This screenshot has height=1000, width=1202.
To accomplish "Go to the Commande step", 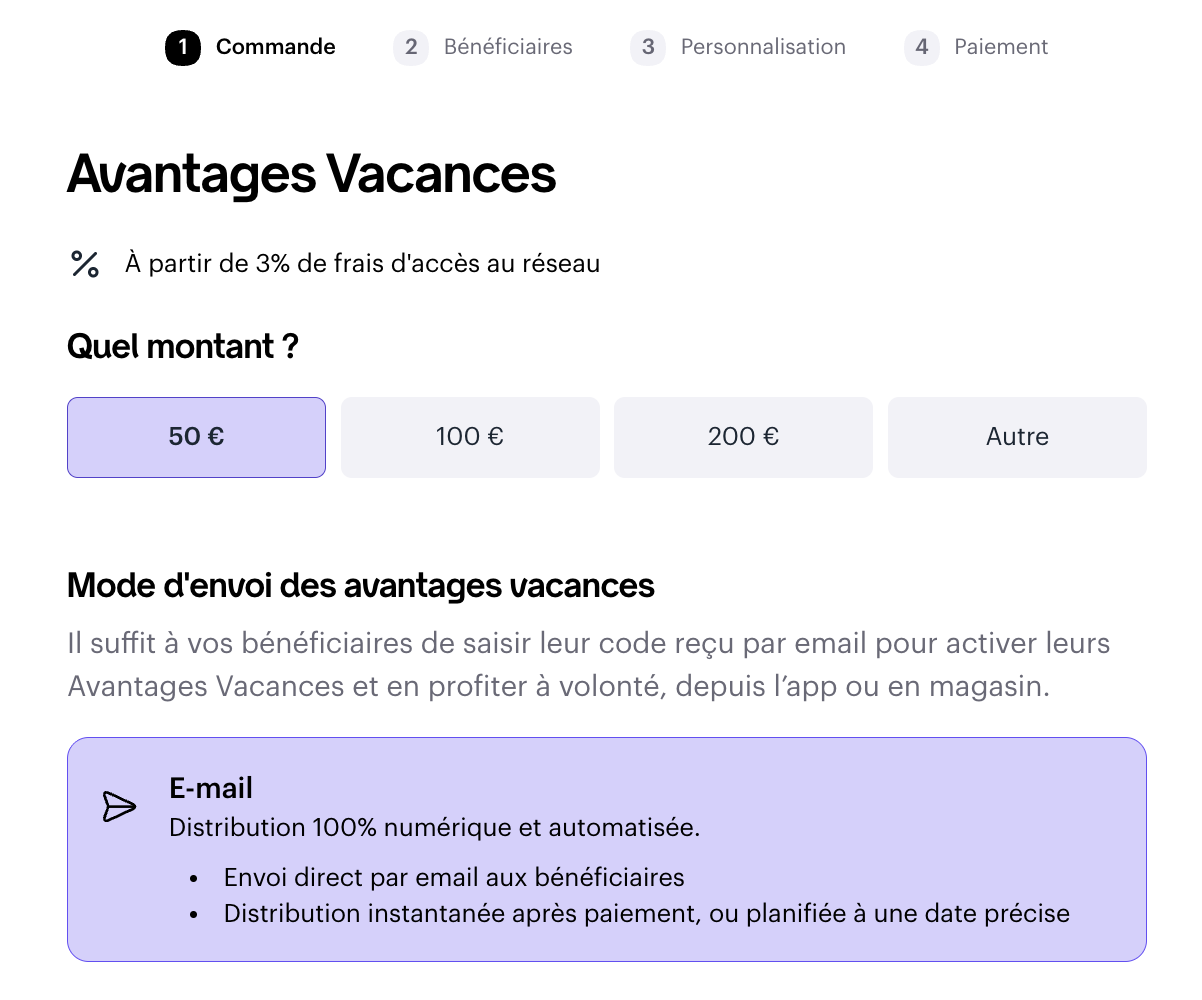I will (x=275, y=47).
